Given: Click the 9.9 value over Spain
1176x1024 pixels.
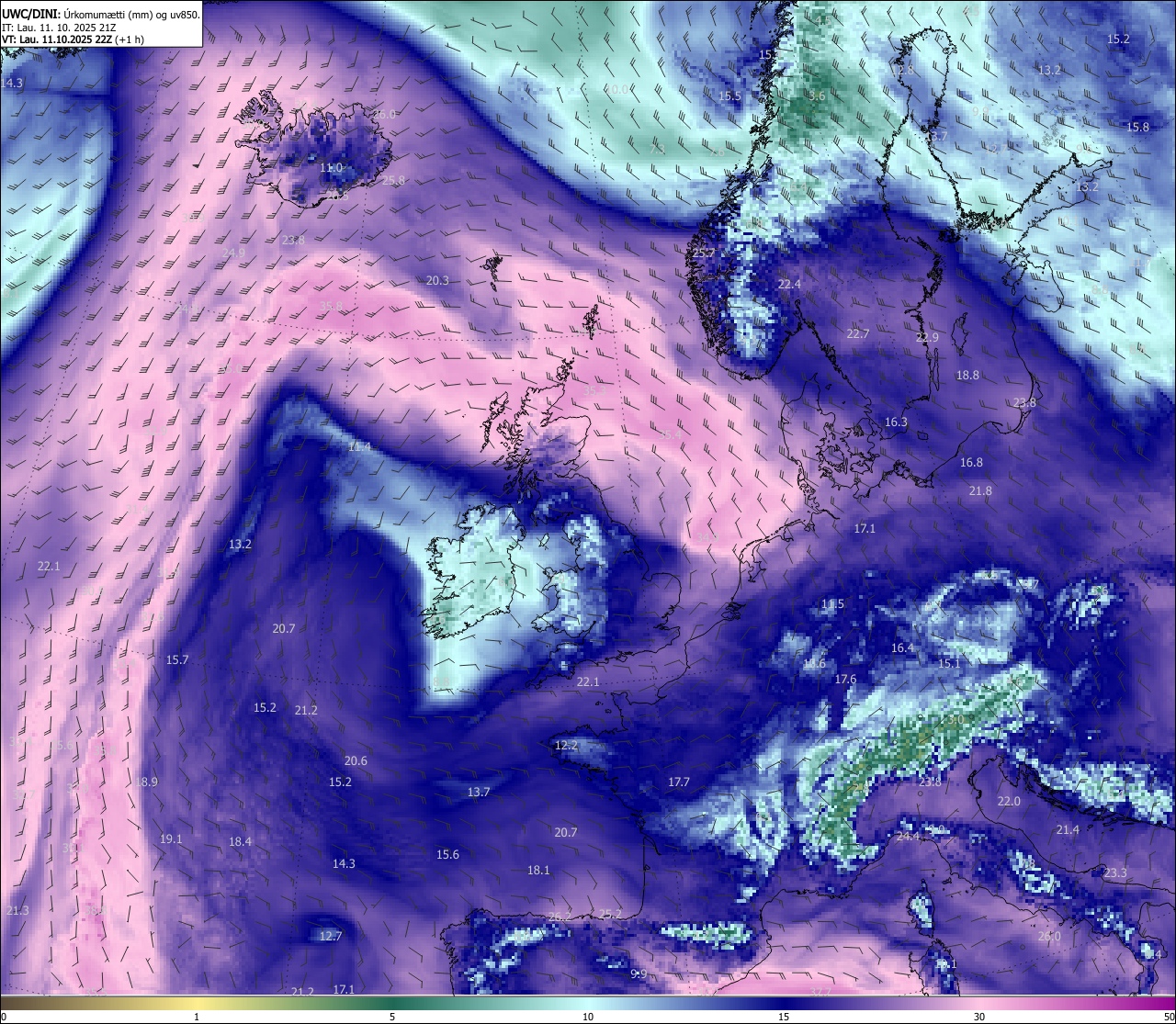Looking at the screenshot, I should [x=639, y=974].
